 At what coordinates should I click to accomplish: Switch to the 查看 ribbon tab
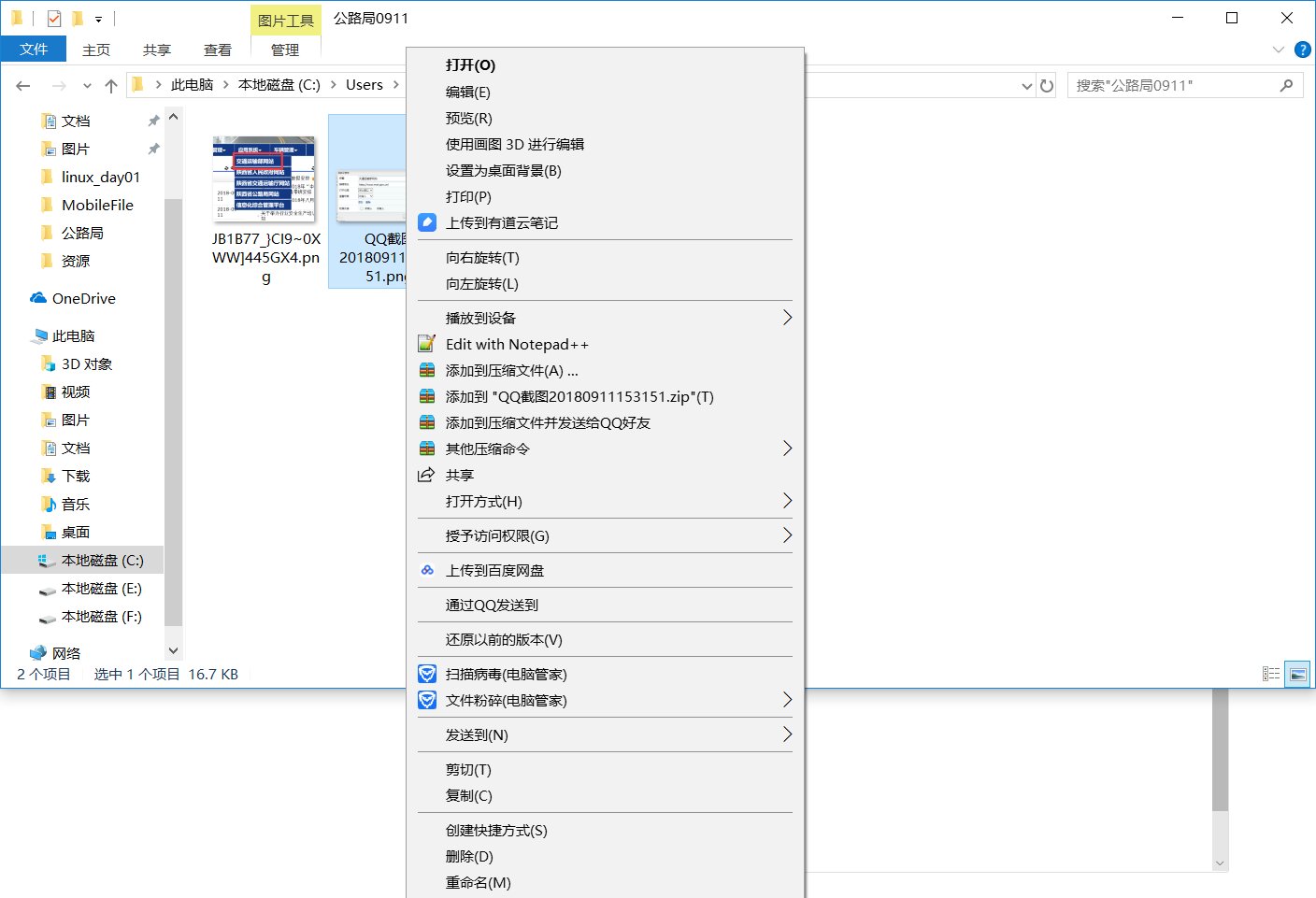tap(217, 50)
